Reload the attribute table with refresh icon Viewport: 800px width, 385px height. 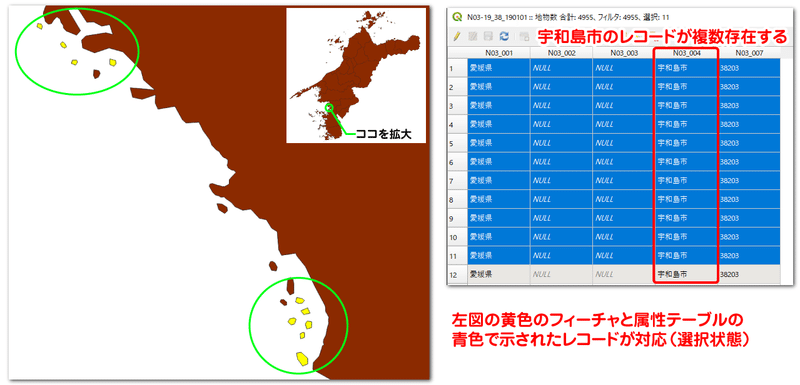504,36
